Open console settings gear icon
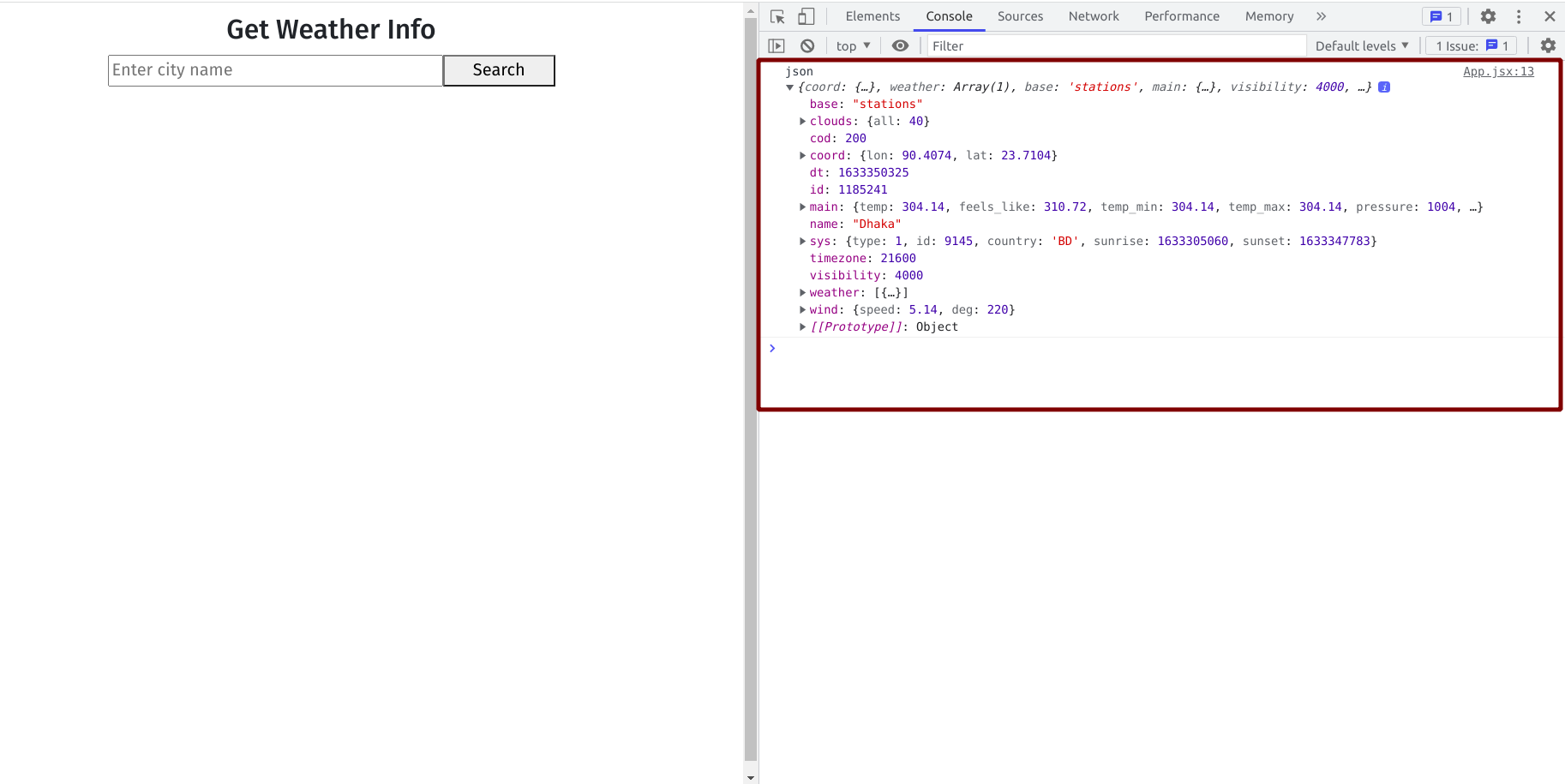 pyautogui.click(x=1548, y=45)
